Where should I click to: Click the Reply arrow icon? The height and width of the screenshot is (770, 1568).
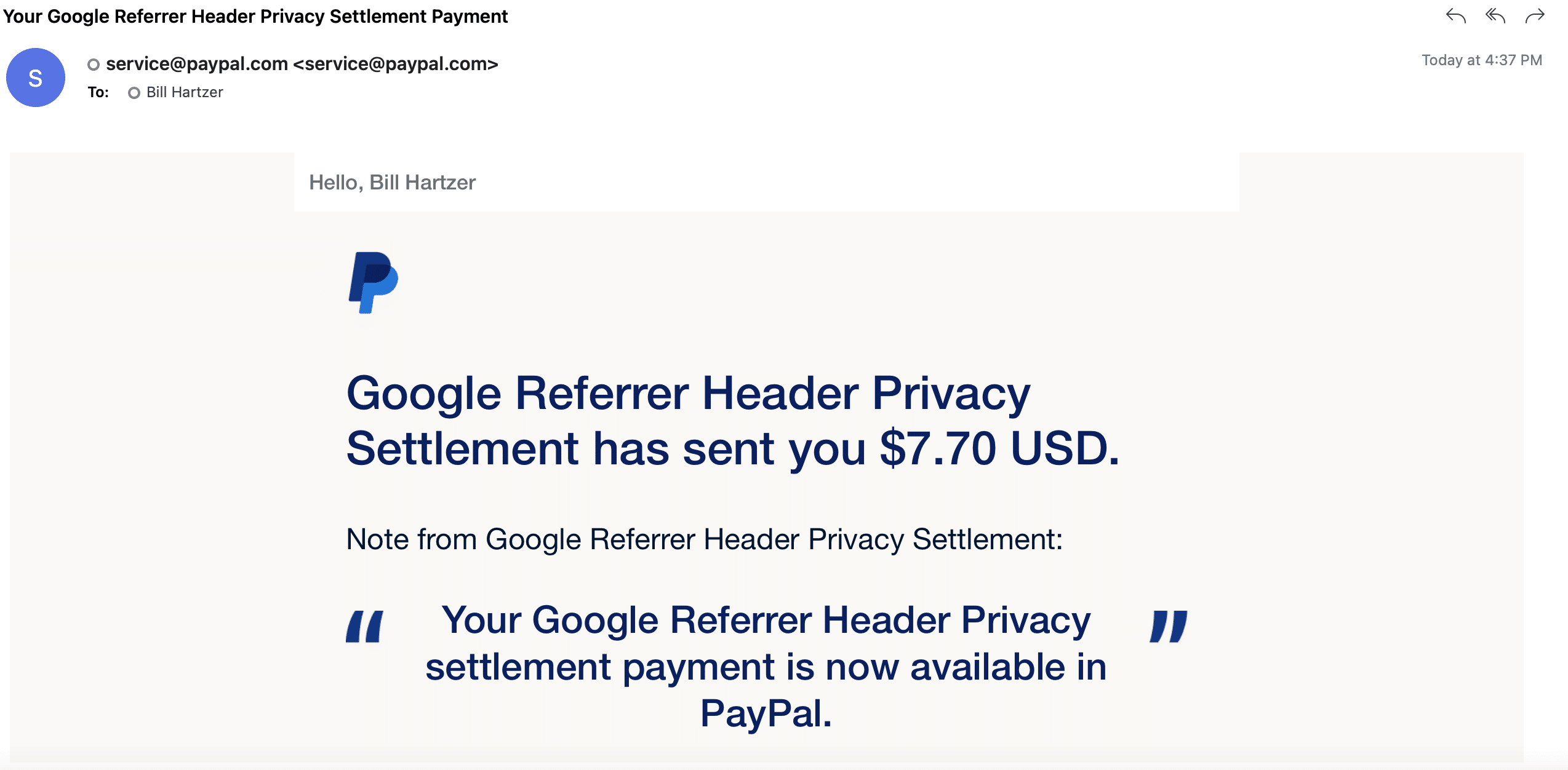(x=1455, y=16)
